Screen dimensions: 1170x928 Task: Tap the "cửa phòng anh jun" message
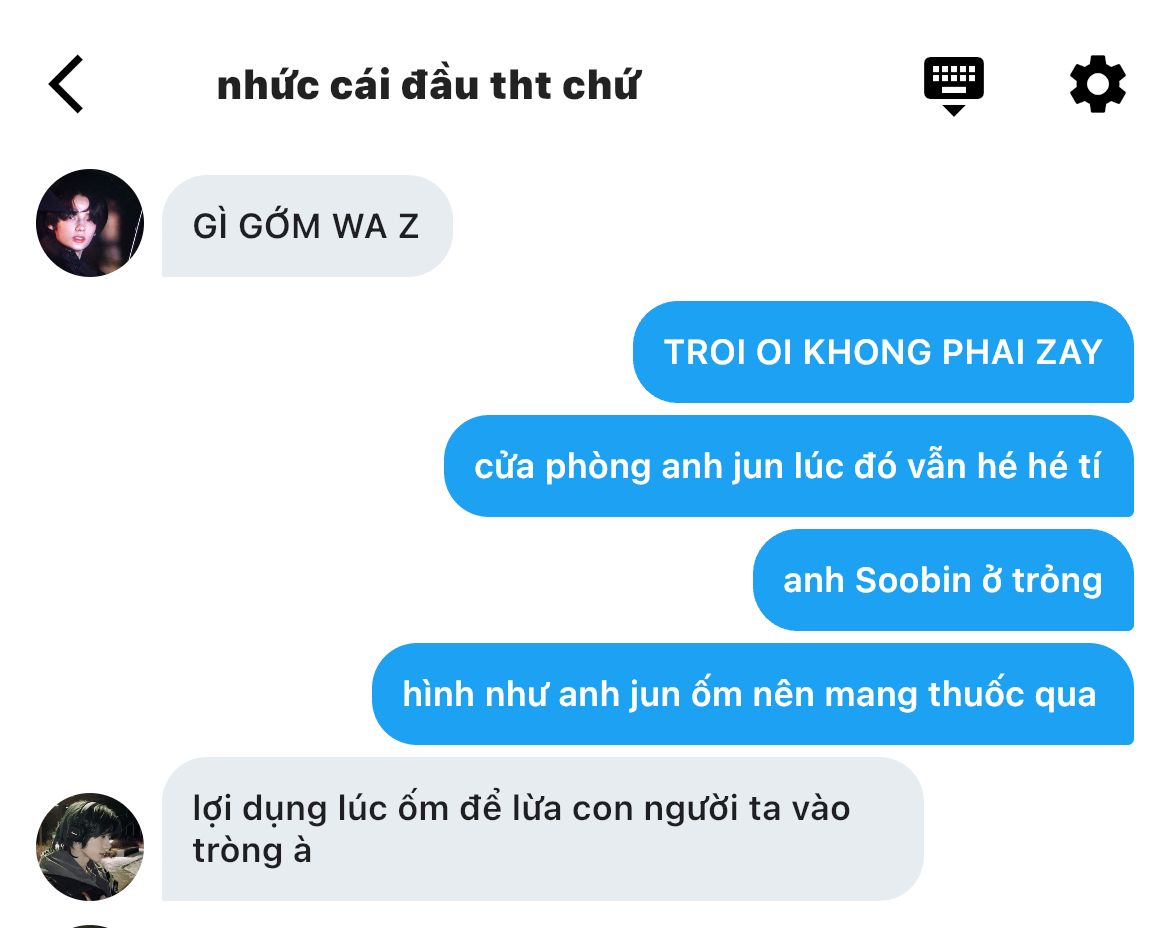[x=788, y=466]
